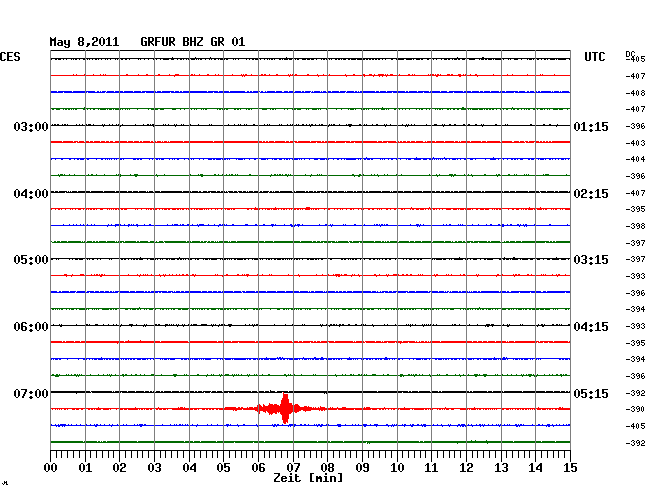Click the earthquake signal burst on the red trace
This screenshot has width=650, height=494.
[285, 408]
